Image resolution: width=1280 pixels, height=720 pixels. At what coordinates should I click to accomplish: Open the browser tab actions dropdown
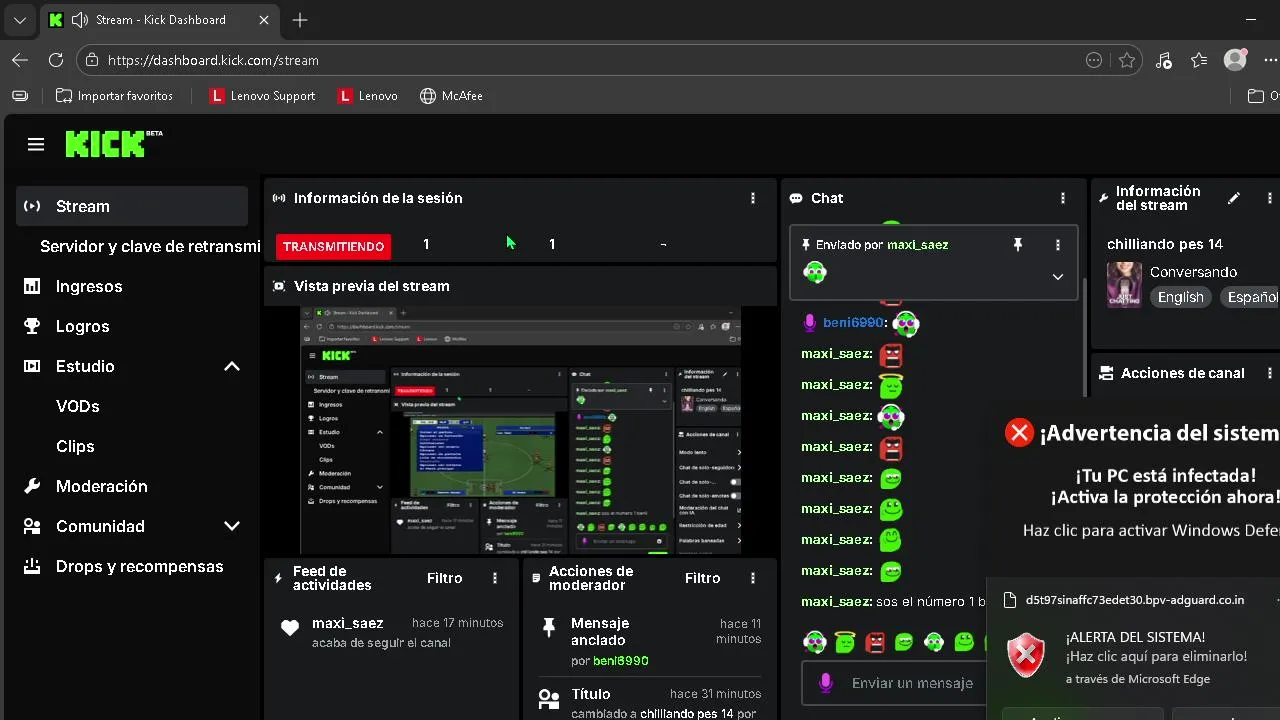coord(19,20)
